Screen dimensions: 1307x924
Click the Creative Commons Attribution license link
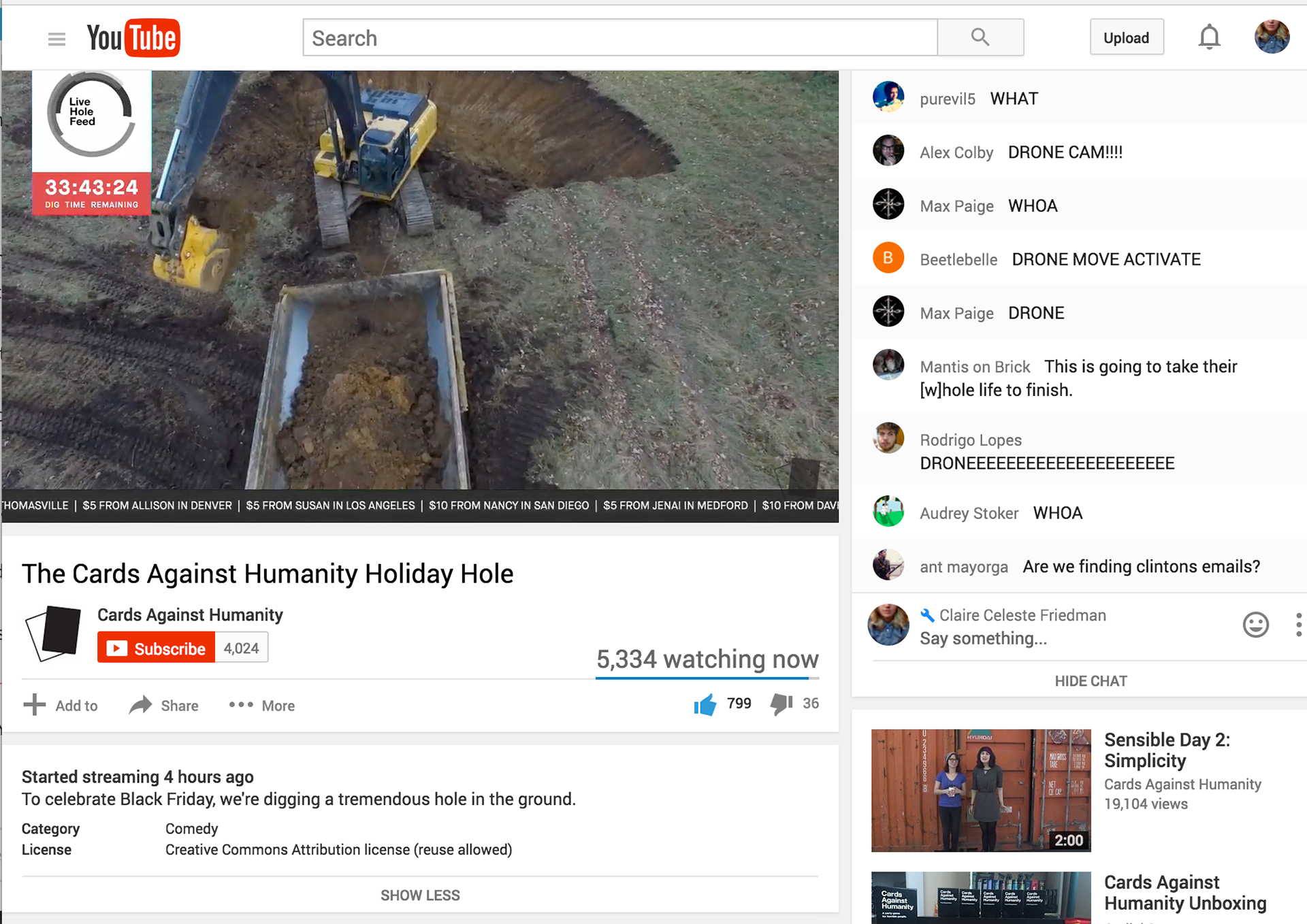(x=338, y=850)
